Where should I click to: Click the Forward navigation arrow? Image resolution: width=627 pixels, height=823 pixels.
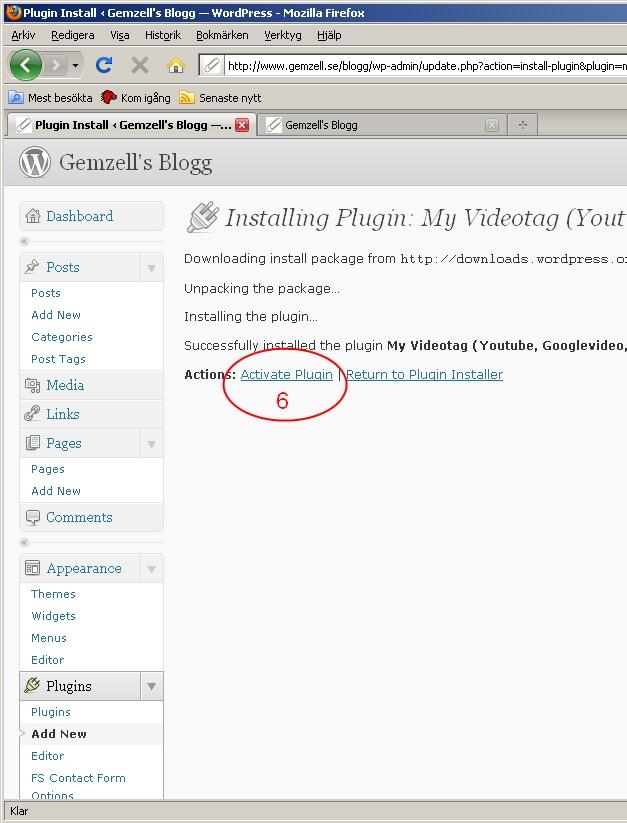55,66
